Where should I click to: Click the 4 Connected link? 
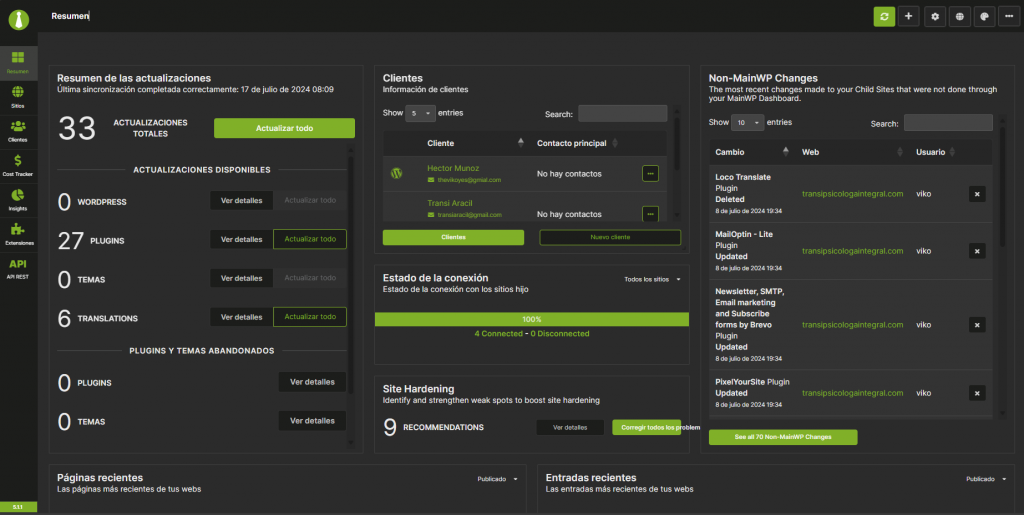498,334
